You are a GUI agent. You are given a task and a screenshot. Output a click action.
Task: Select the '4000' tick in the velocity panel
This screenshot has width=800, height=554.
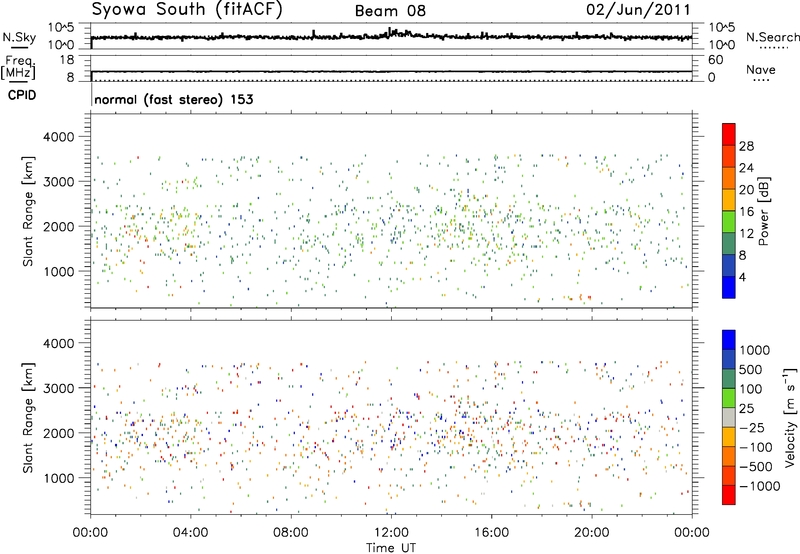coord(59,343)
